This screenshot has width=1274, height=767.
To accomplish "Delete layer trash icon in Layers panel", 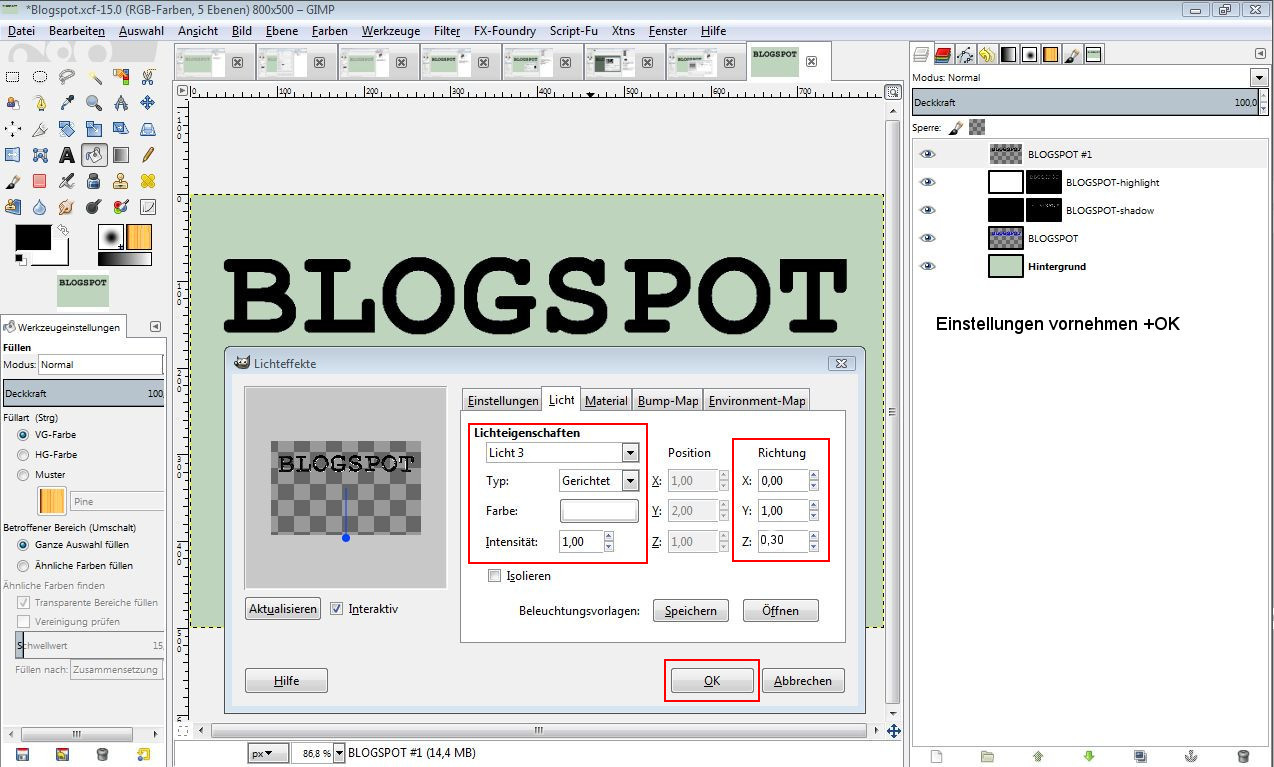I will click(1243, 755).
